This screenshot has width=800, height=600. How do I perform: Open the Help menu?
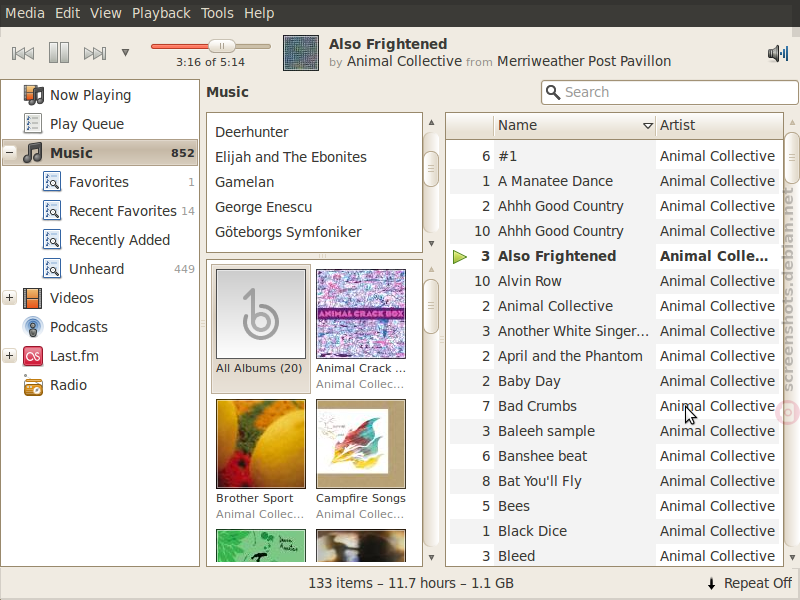259,13
